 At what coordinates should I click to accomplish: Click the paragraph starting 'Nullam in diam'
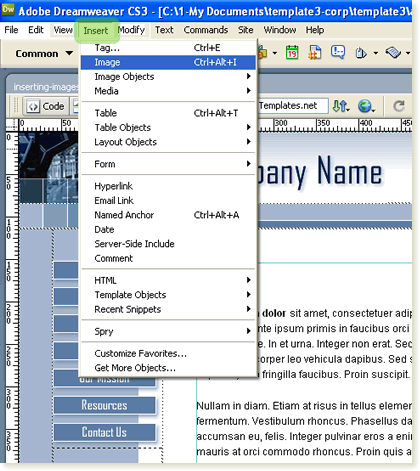pyautogui.click(x=304, y=429)
